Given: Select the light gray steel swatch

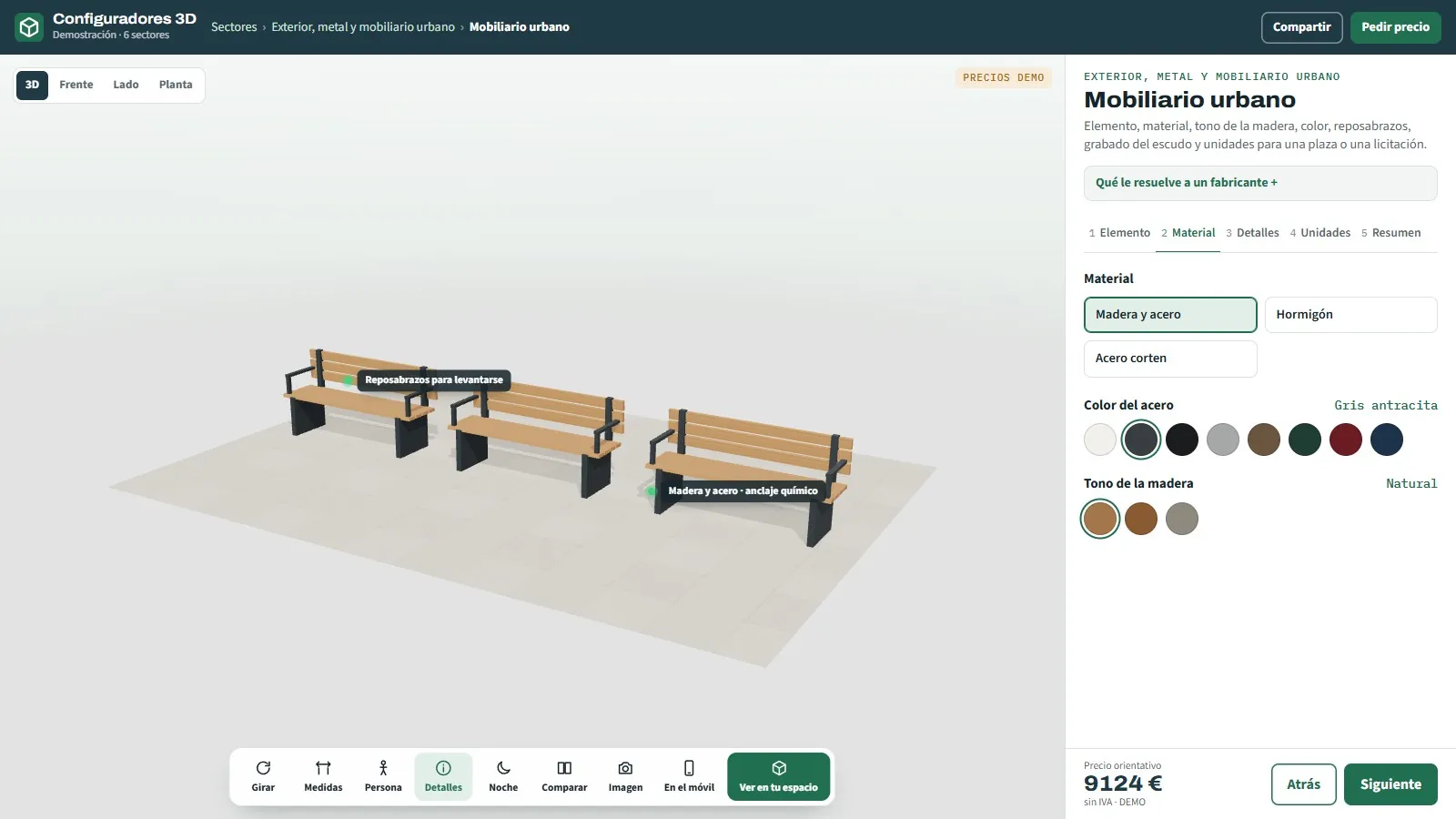Looking at the screenshot, I should (x=1223, y=440).
